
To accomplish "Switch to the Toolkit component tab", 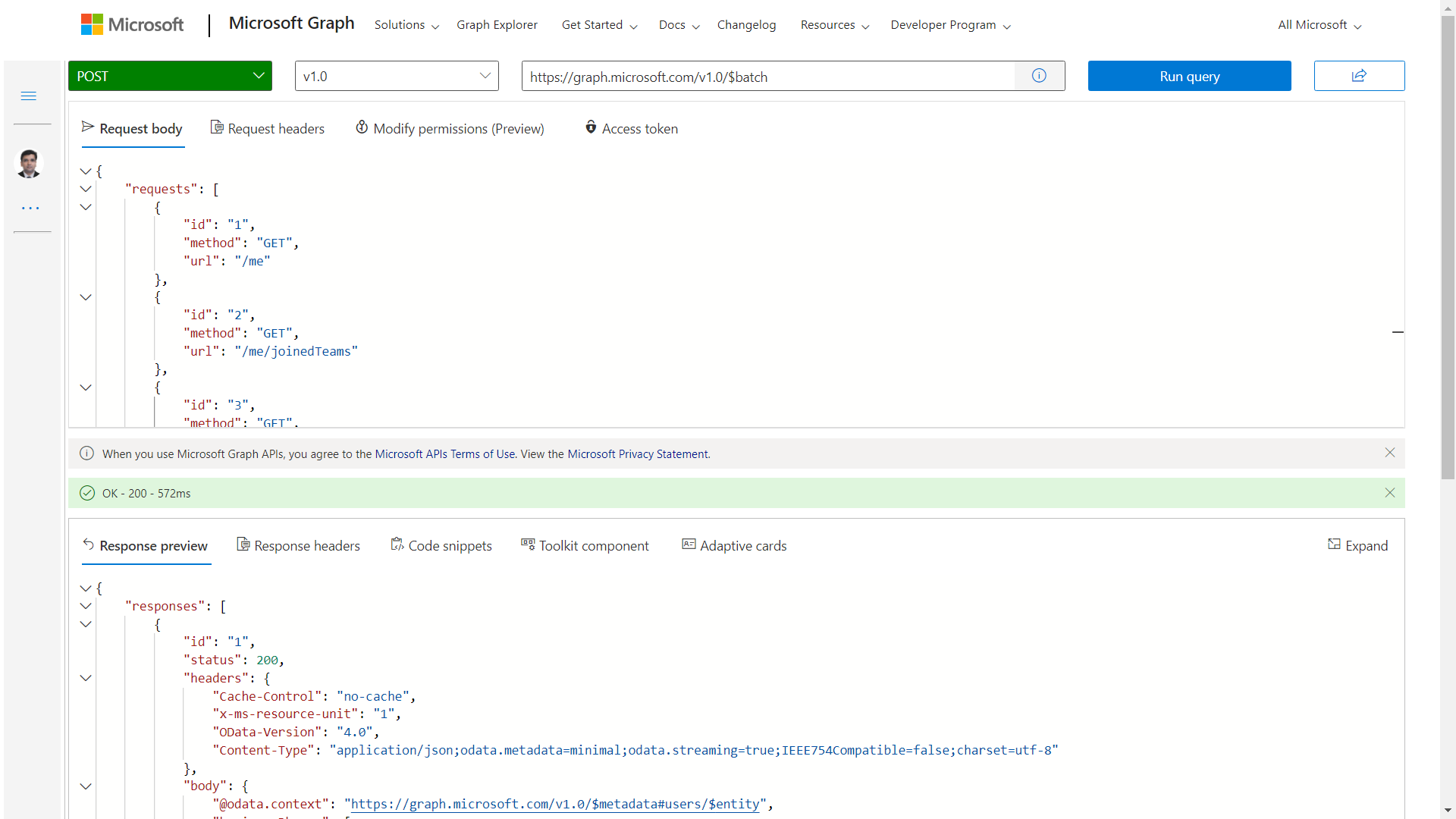I will (585, 545).
